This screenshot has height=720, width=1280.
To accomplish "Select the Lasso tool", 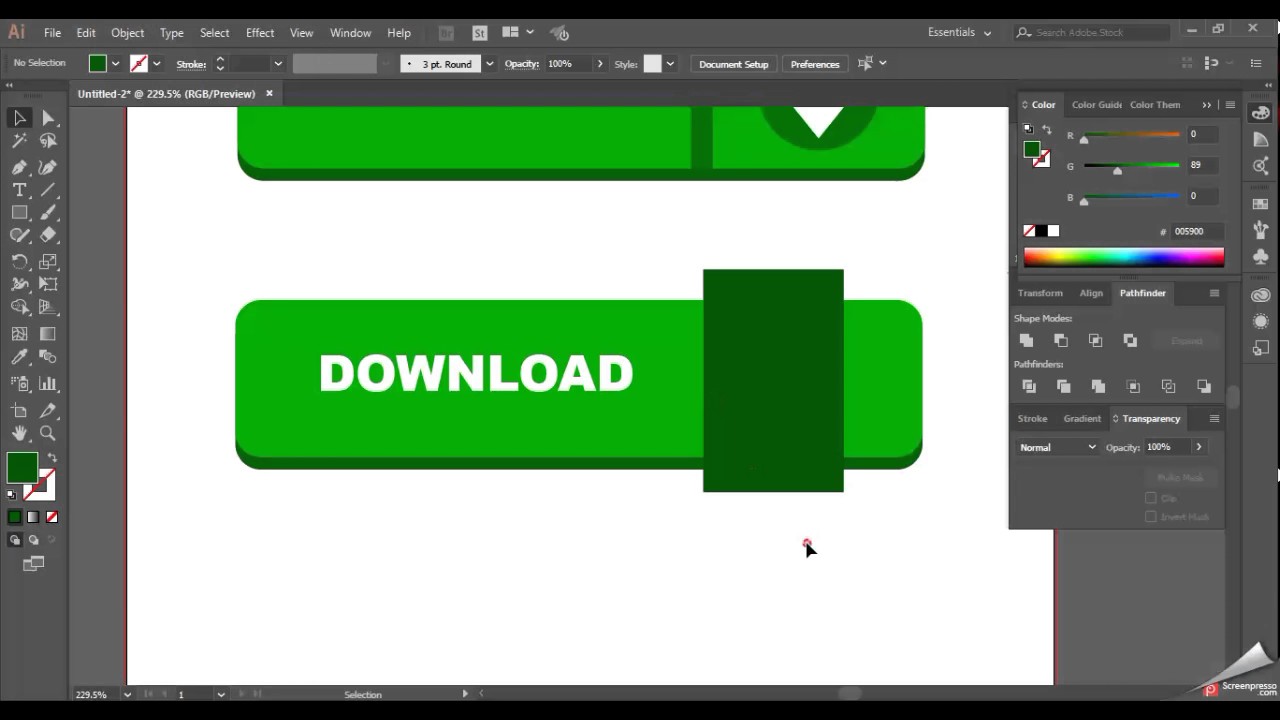I will (x=48, y=142).
